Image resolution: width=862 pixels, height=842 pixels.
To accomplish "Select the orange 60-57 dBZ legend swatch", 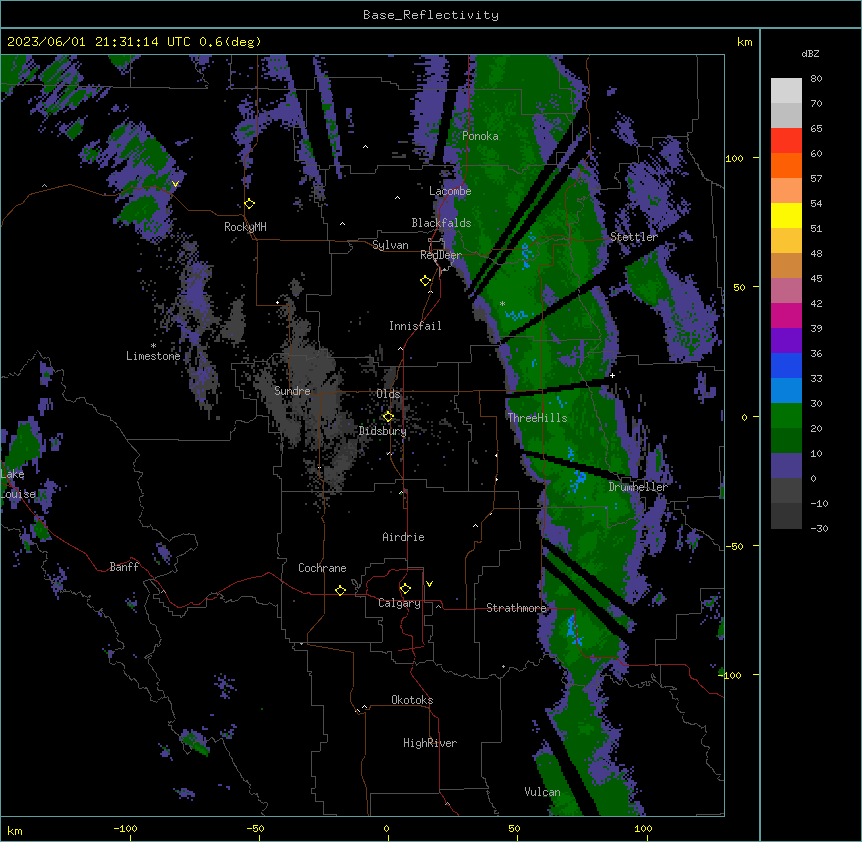I will coord(786,165).
